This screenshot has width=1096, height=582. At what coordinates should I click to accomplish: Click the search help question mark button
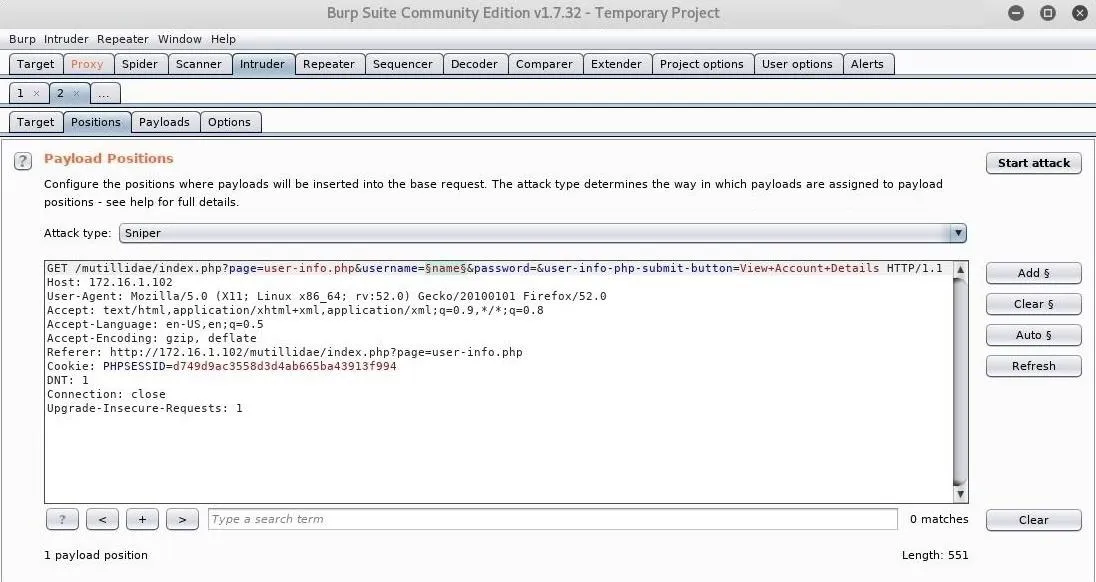pos(62,519)
